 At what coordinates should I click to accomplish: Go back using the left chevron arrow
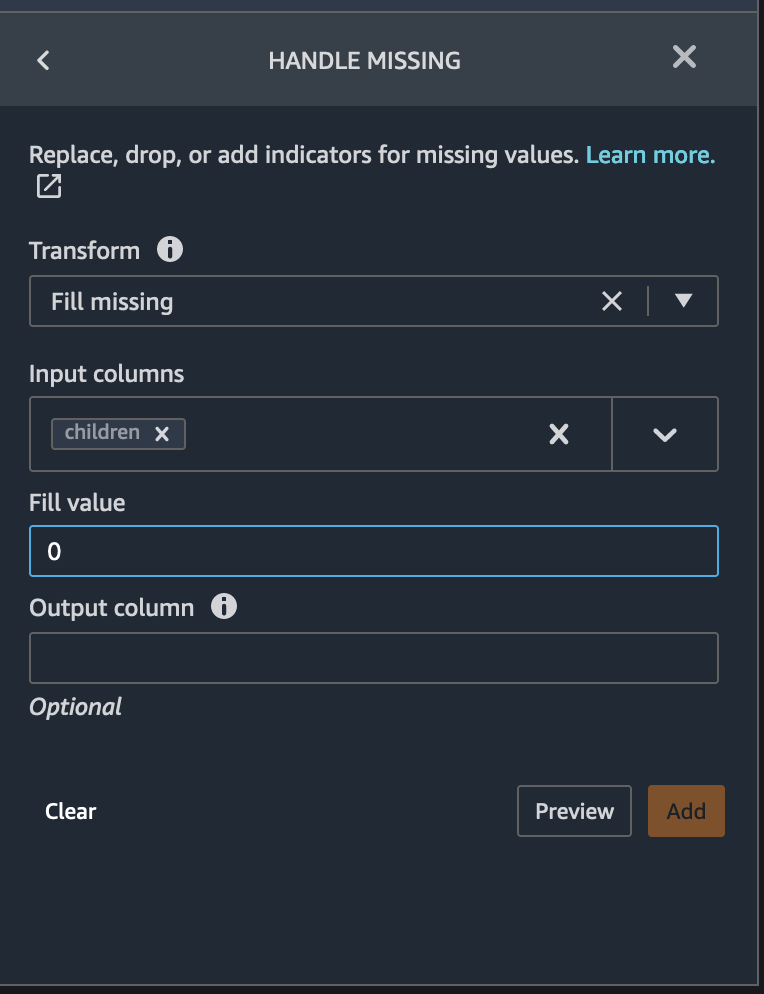[x=43, y=61]
